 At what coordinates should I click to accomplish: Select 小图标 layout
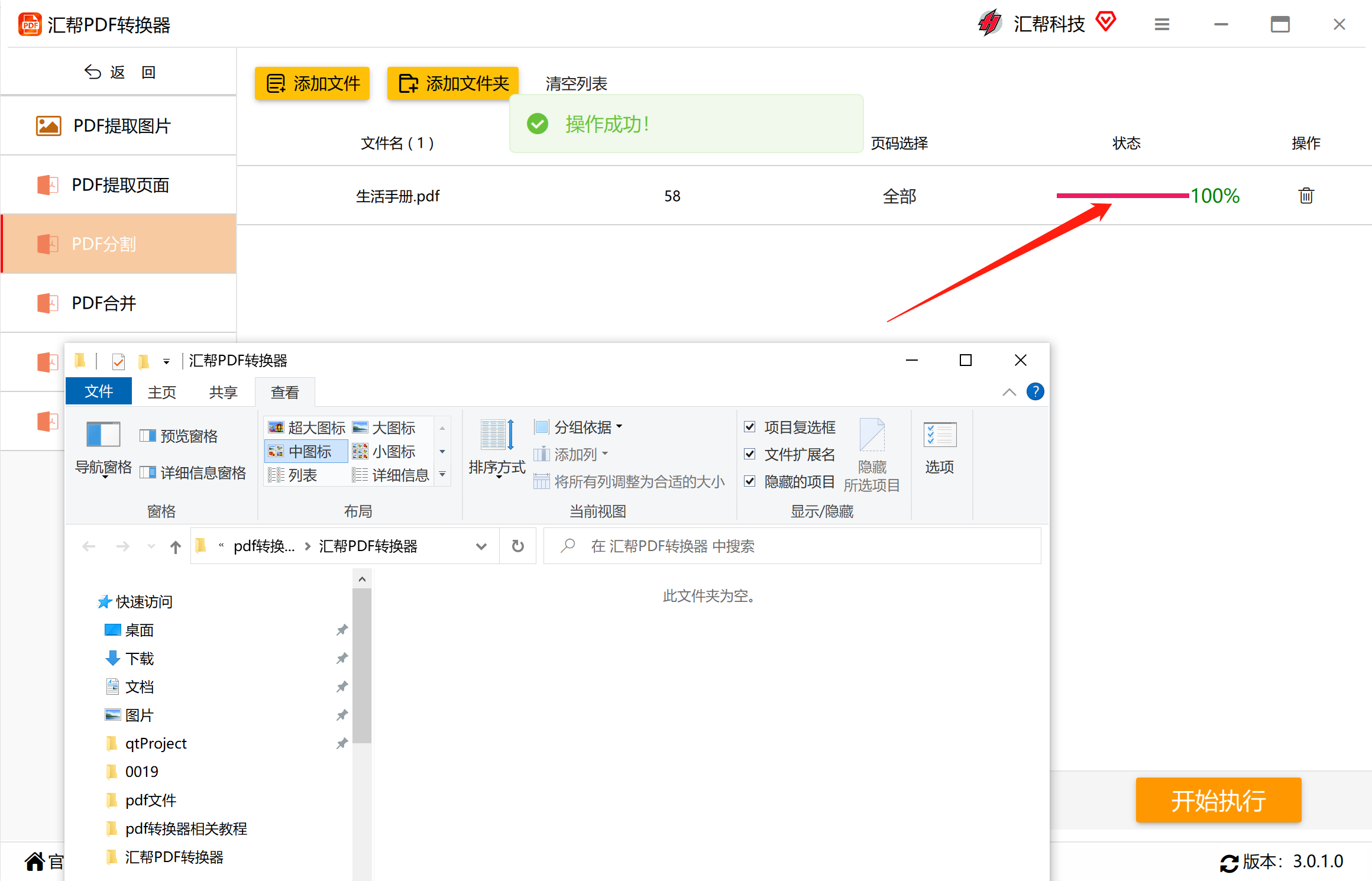tap(383, 451)
